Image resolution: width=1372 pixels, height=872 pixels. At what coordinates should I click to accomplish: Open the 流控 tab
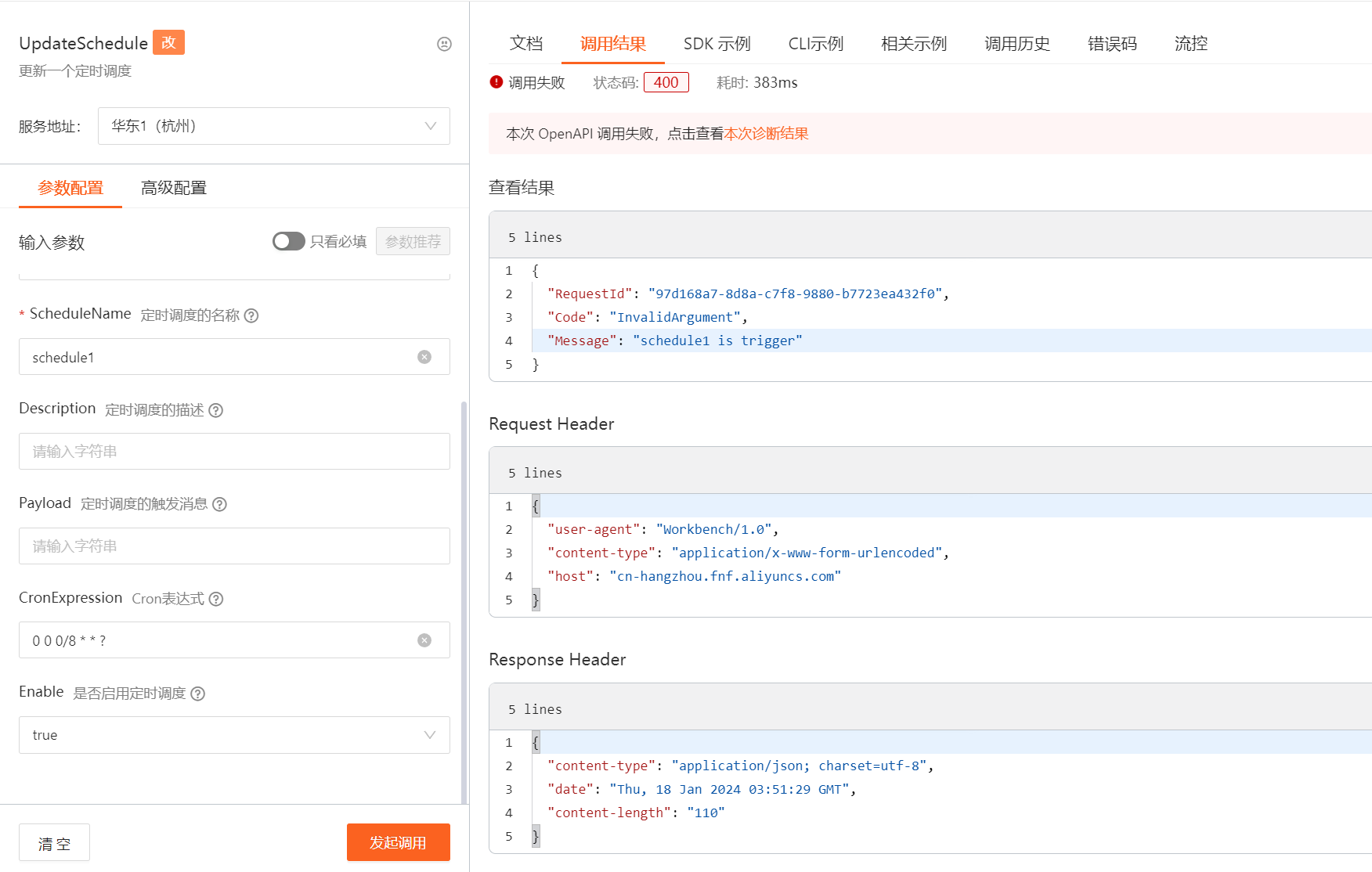(1191, 44)
